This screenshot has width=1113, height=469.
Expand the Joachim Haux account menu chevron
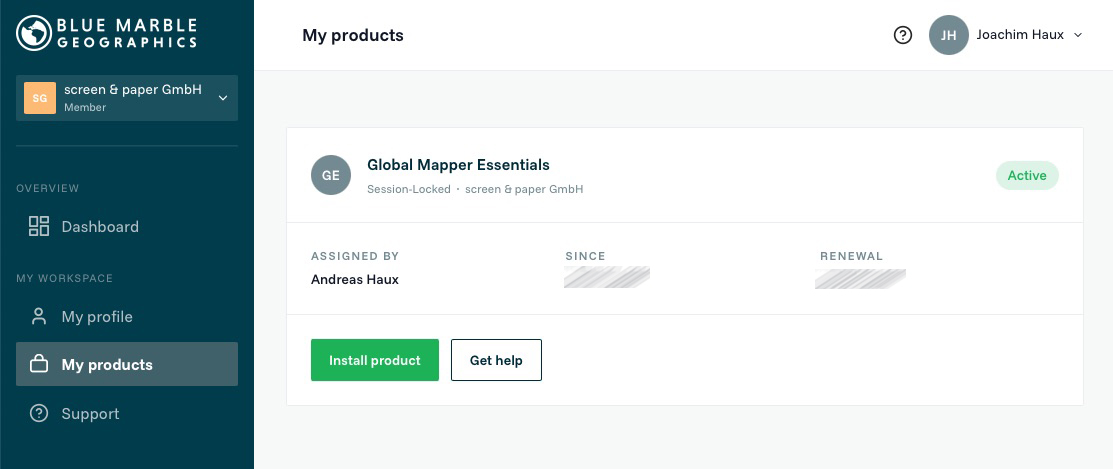coord(1078,35)
